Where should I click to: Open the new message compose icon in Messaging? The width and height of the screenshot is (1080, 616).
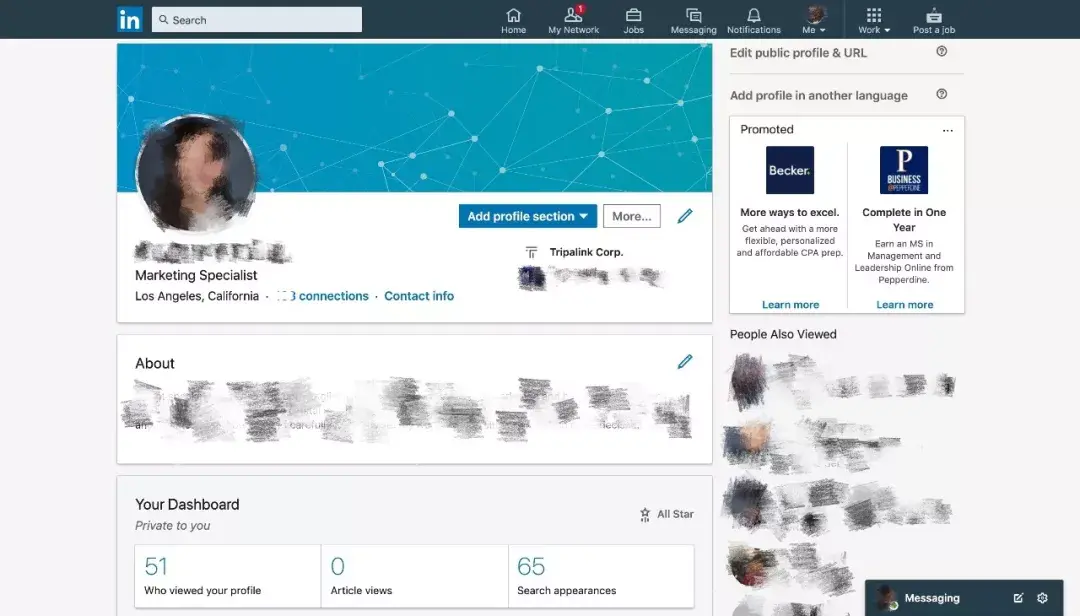click(x=1017, y=597)
